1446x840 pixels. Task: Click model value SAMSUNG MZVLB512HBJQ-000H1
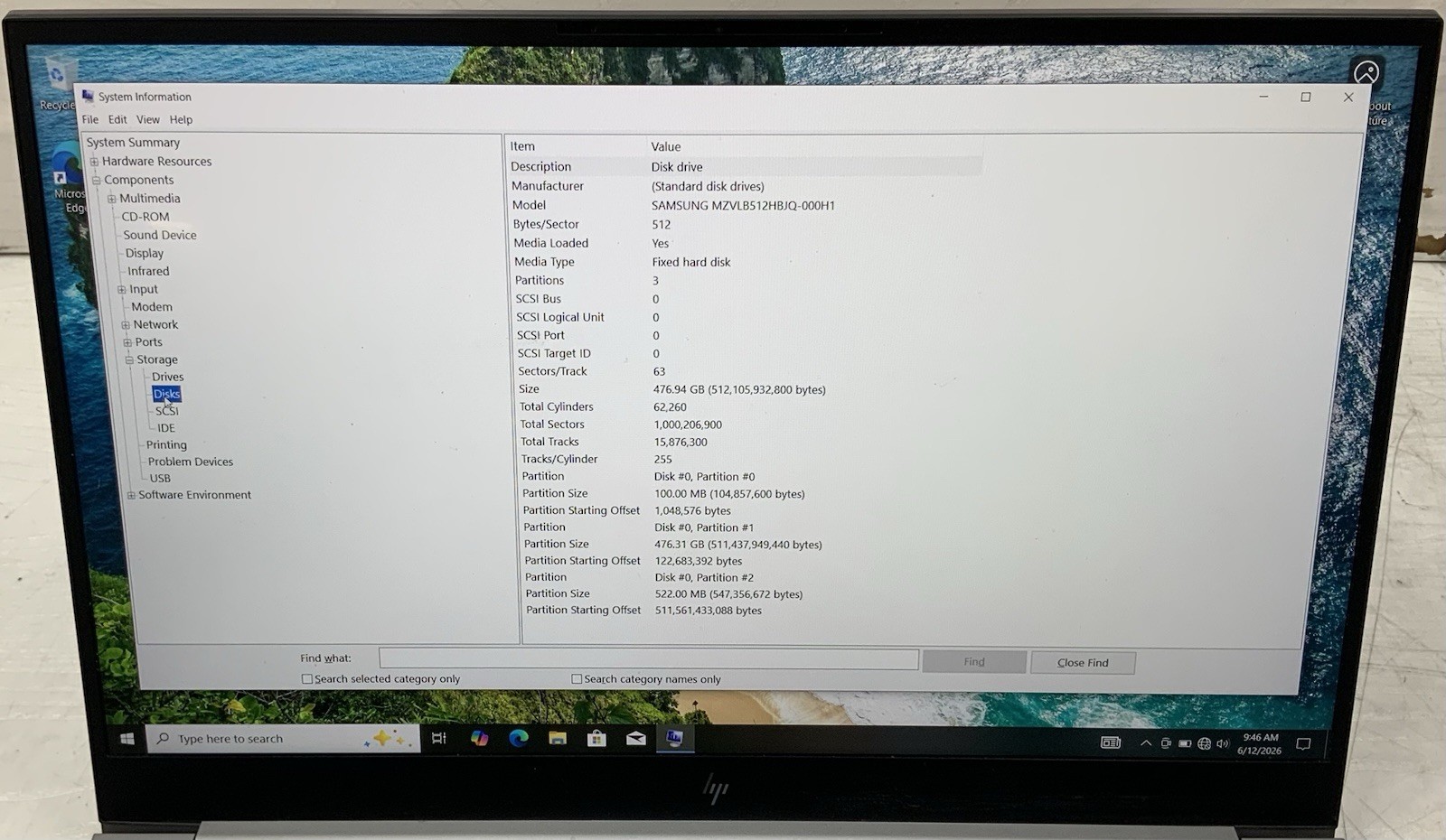point(743,206)
